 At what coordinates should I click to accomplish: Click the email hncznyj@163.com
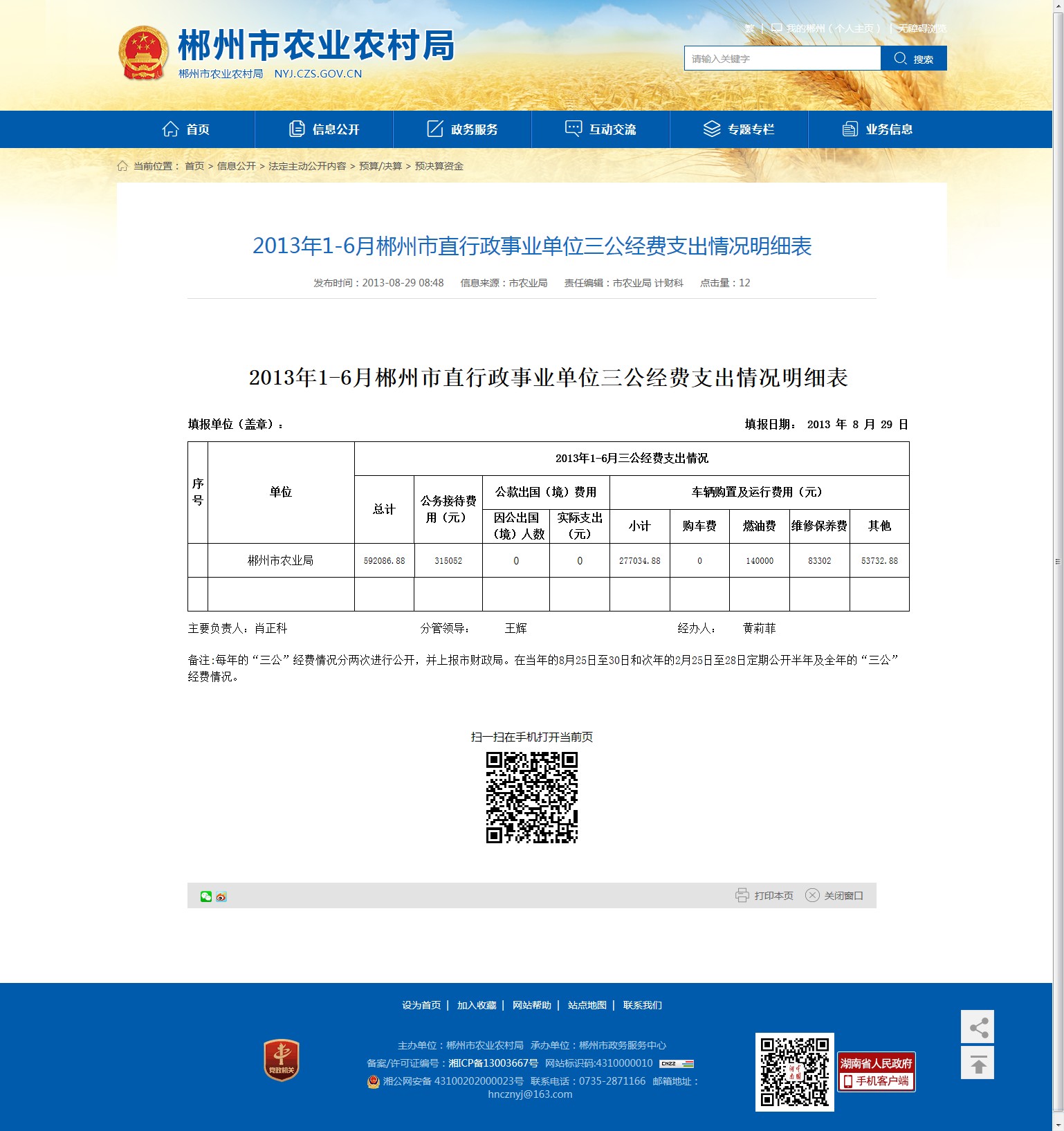click(x=530, y=1094)
